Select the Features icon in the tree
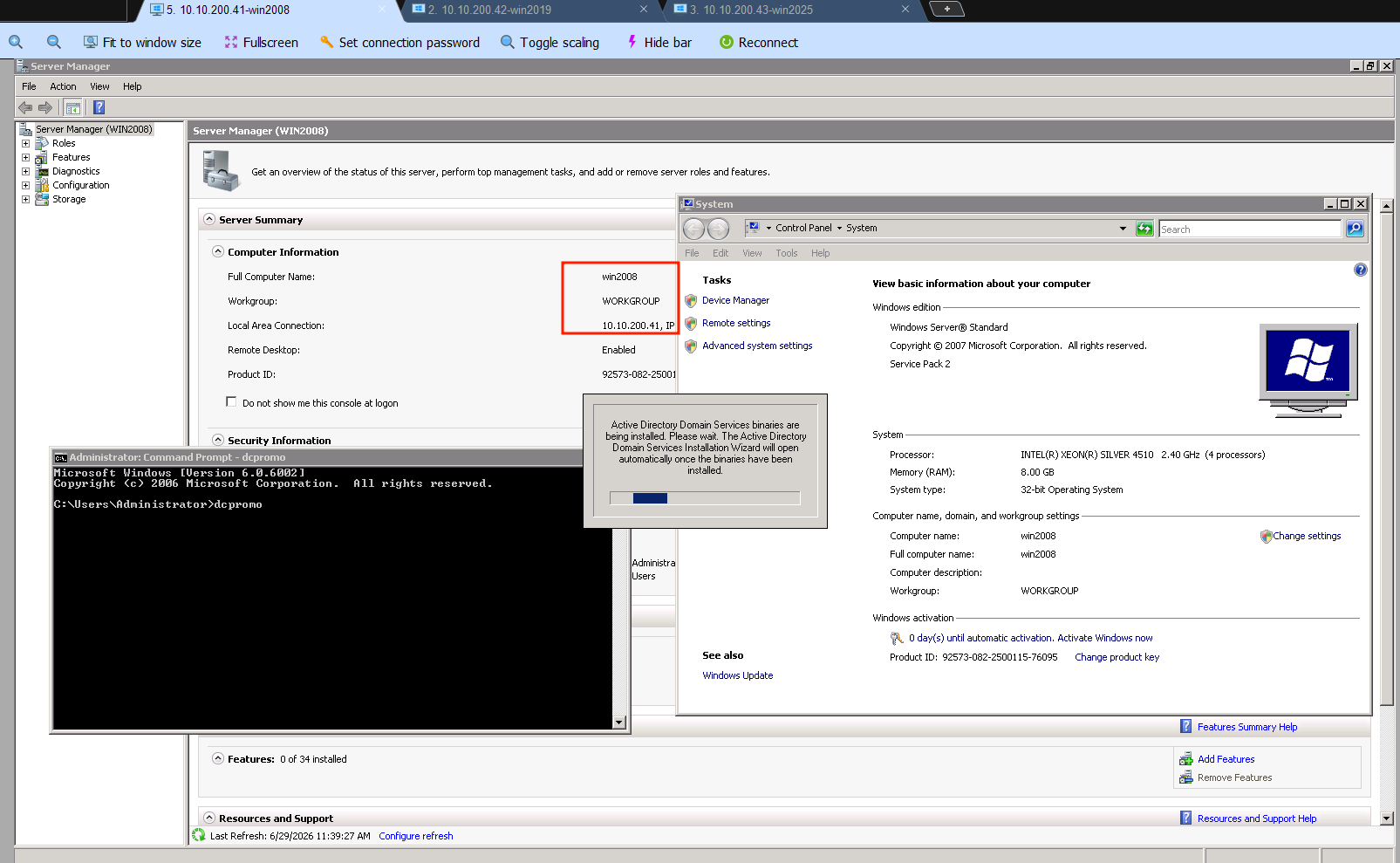The image size is (1400, 863). point(42,157)
